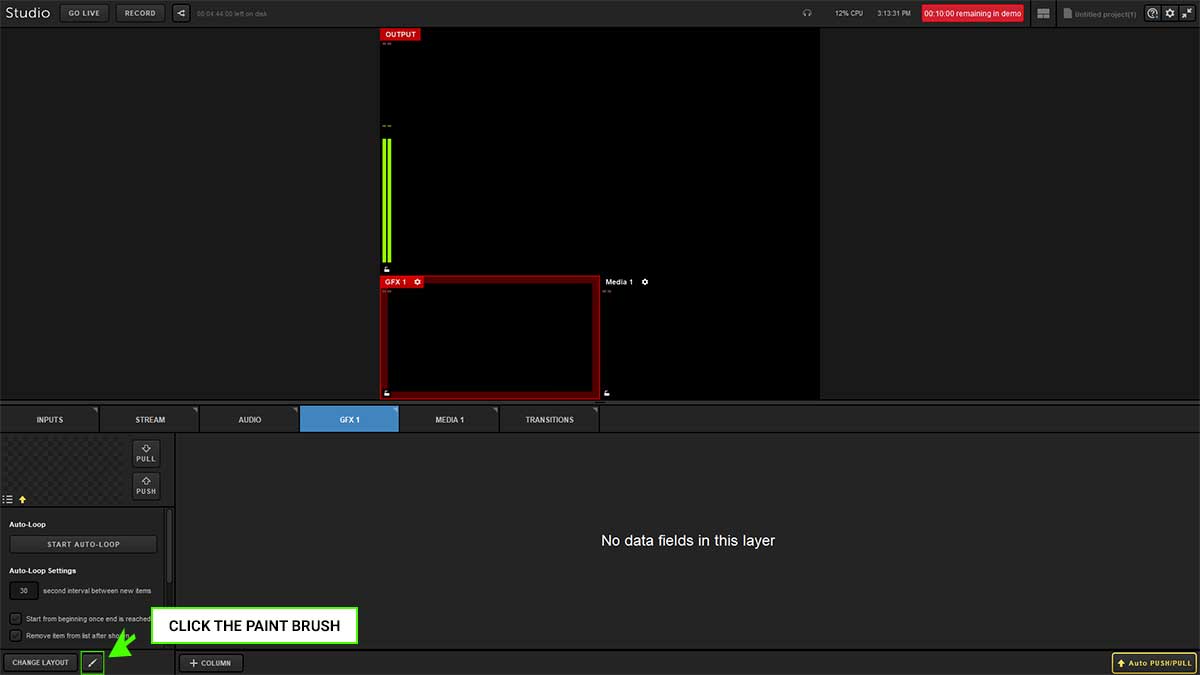
Task: Expand the Inputs tab corner arrow
Action: tap(95, 410)
